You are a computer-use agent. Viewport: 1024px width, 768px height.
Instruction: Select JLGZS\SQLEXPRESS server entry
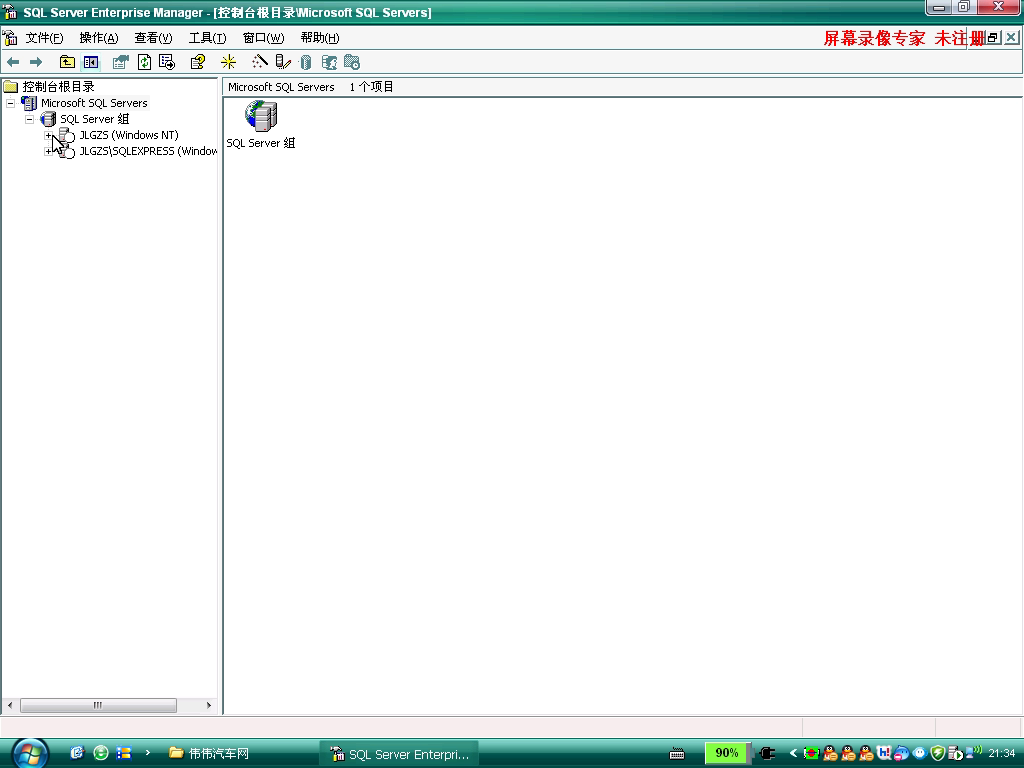[148, 151]
